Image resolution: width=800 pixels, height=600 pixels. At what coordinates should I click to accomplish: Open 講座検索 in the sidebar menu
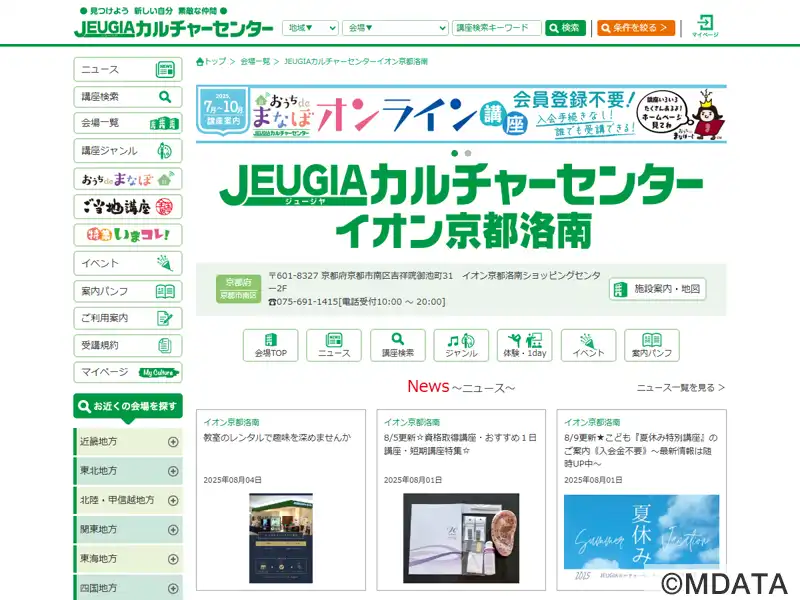[128, 96]
